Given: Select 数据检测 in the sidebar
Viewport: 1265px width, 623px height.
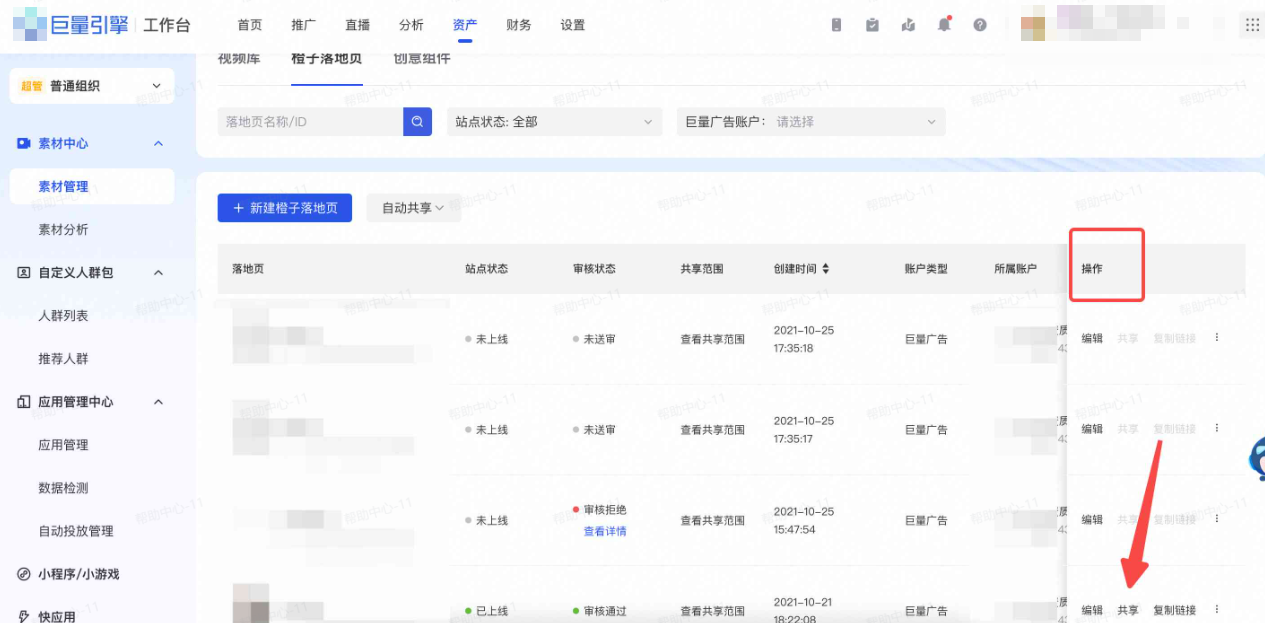Looking at the screenshot, I should pos(63,488).
